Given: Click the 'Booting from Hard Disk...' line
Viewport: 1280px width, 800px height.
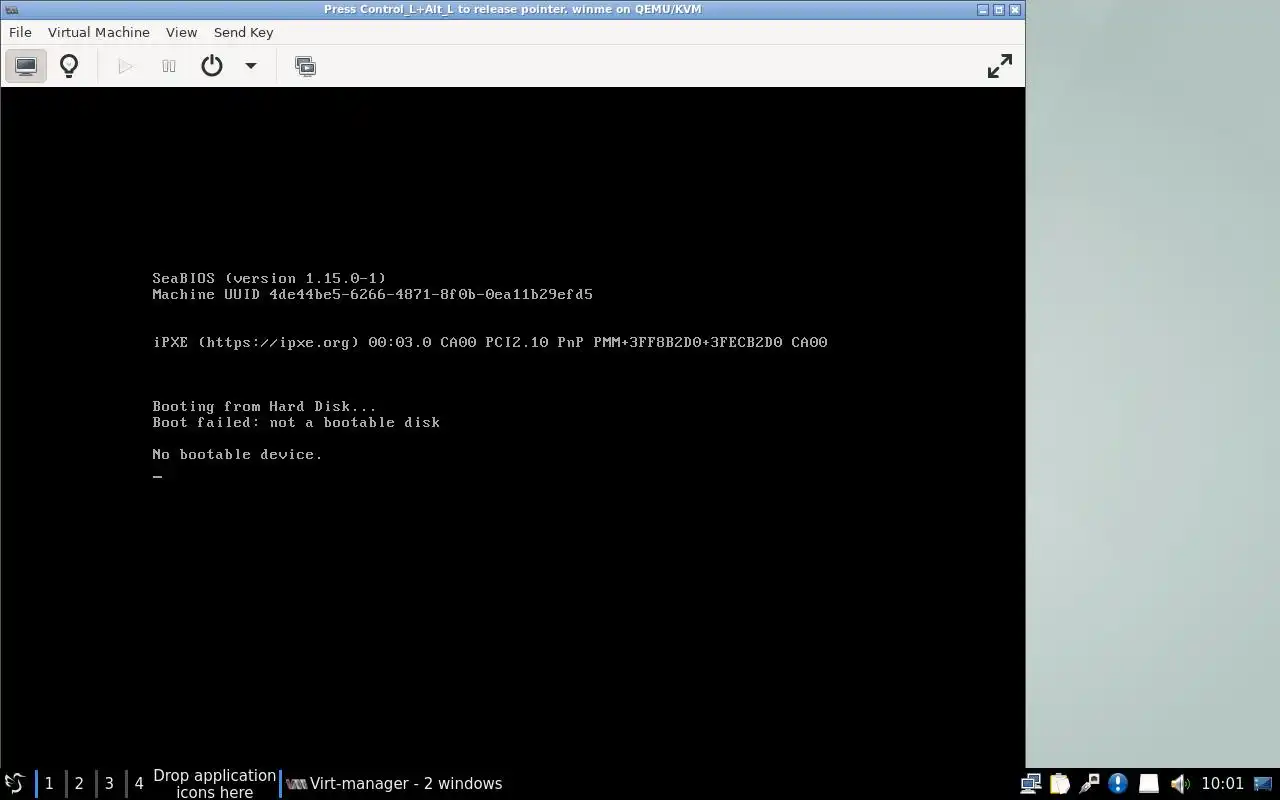Looking at the screenshot, I should [264, 406].
